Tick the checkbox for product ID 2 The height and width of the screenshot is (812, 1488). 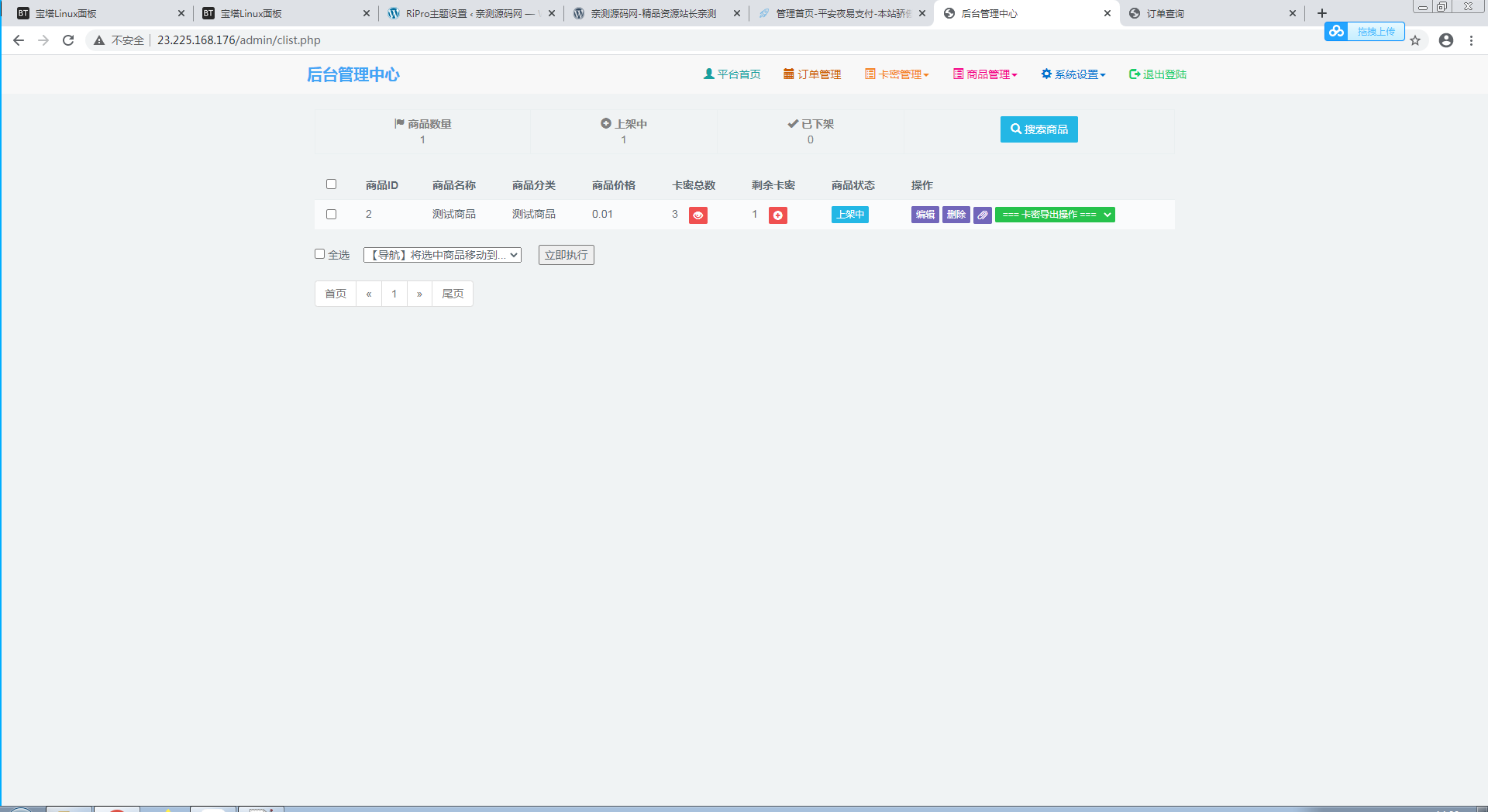(331, 215)
